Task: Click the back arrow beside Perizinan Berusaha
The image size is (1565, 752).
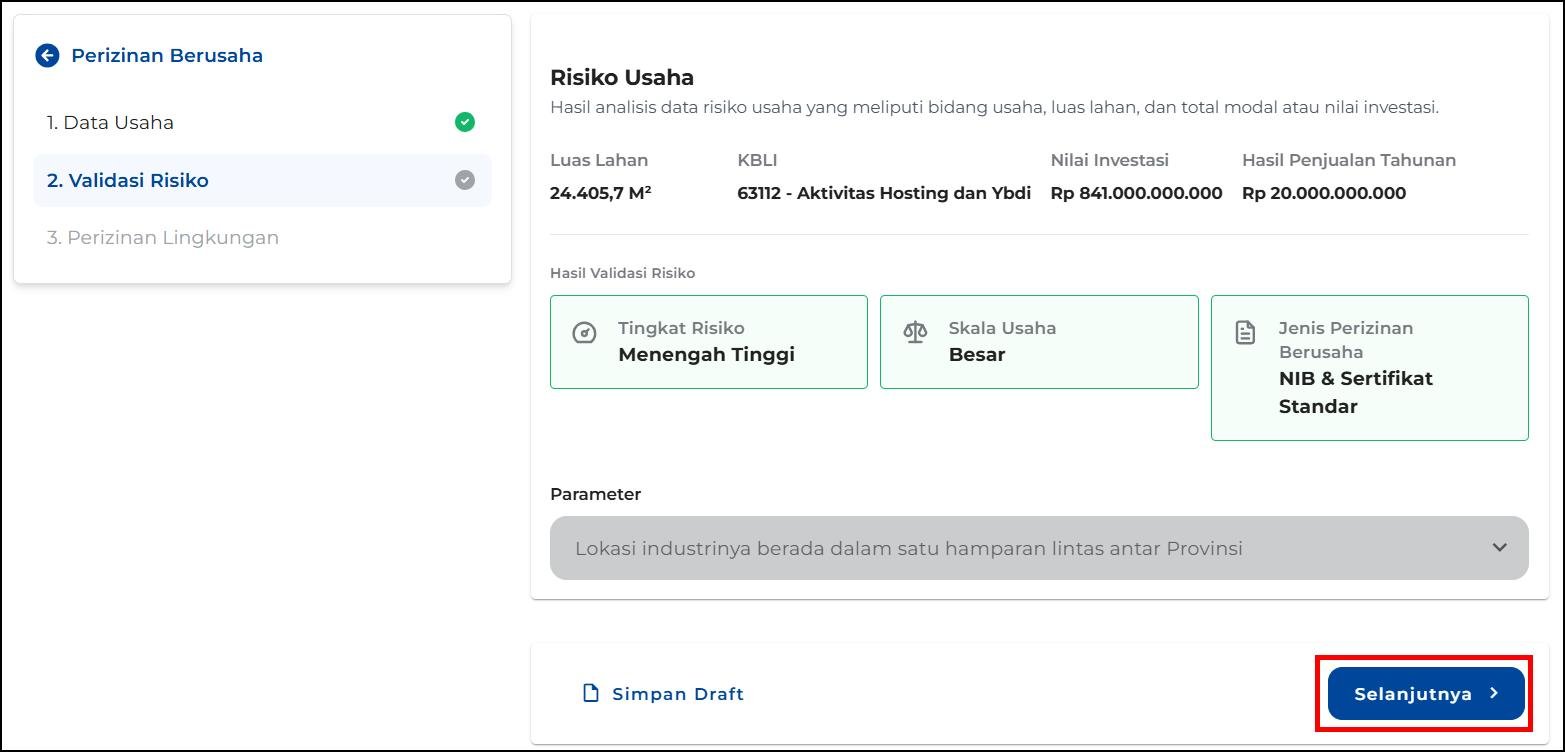Action: tap(47, 55)
